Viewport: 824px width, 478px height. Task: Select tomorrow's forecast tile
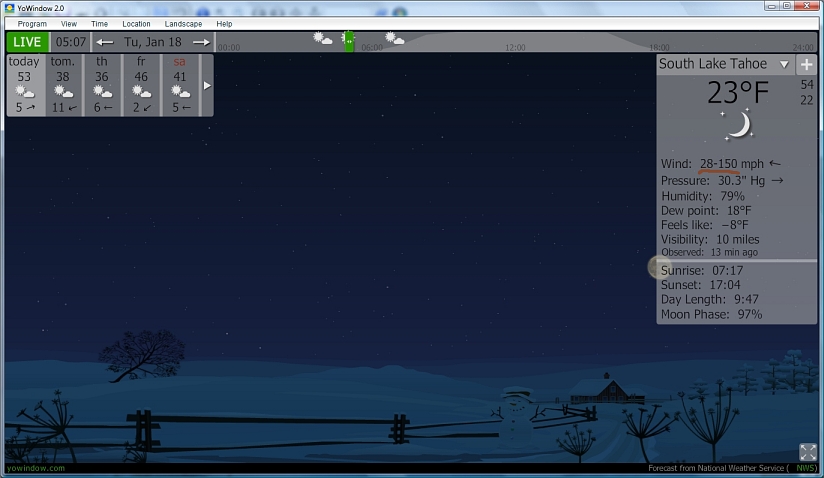[64, 85]
